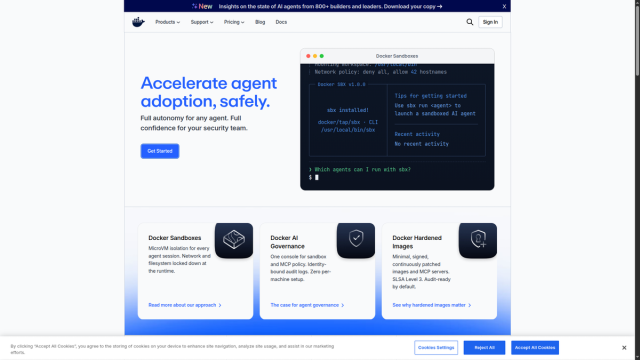The height and width of the screenshot is (360, 640).
Task: Close the cookie consent bar
Action: coord(624,348)
